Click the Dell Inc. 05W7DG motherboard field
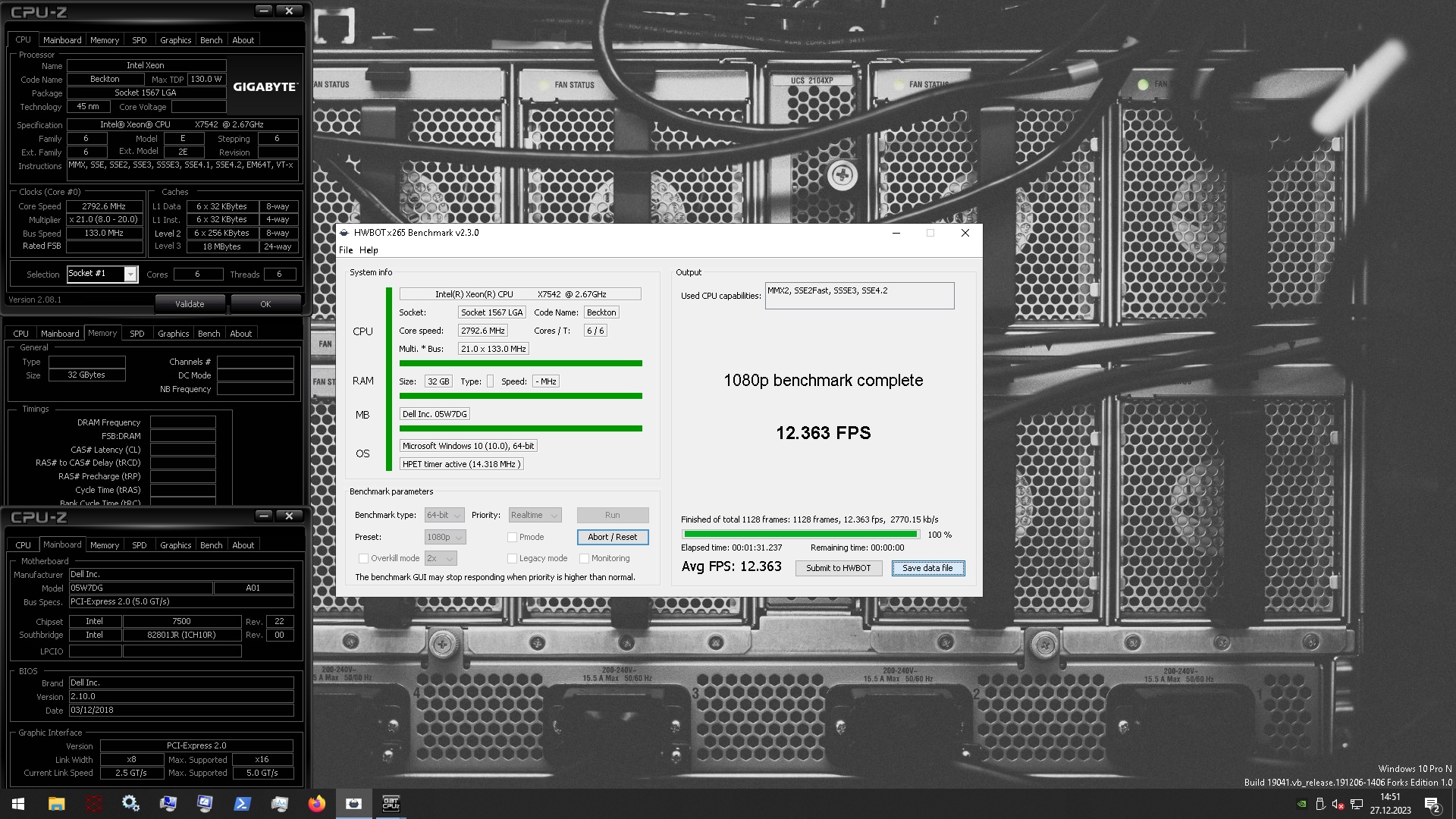This screenshot has height=819, width=1456. tap(435, 414)
